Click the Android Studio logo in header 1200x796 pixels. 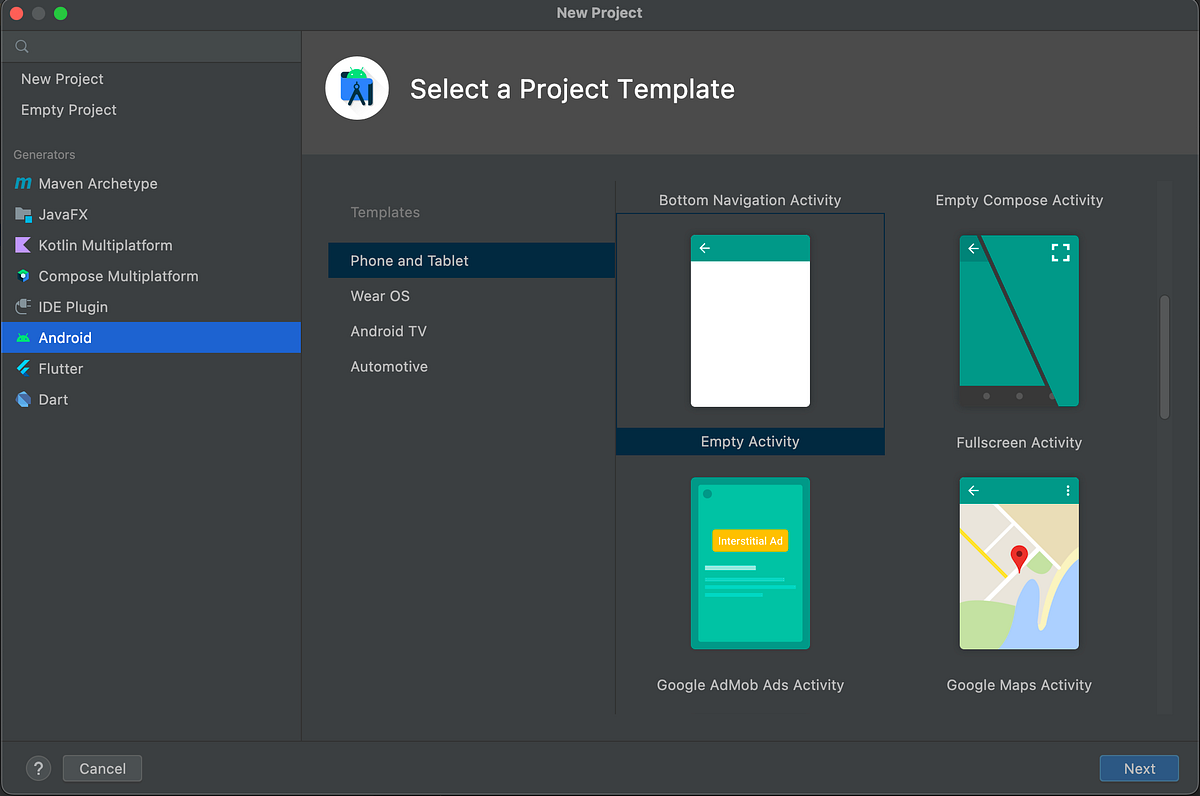click(x=357, y=89)
